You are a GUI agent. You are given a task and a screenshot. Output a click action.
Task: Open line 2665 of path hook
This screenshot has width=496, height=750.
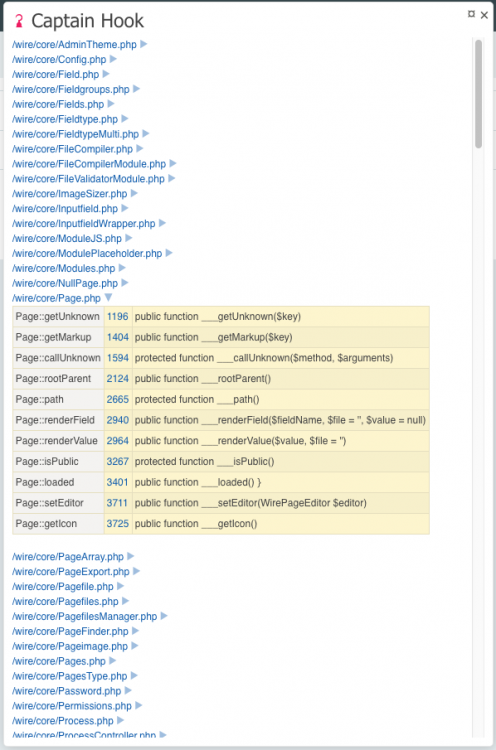click(x=118, y=399)
